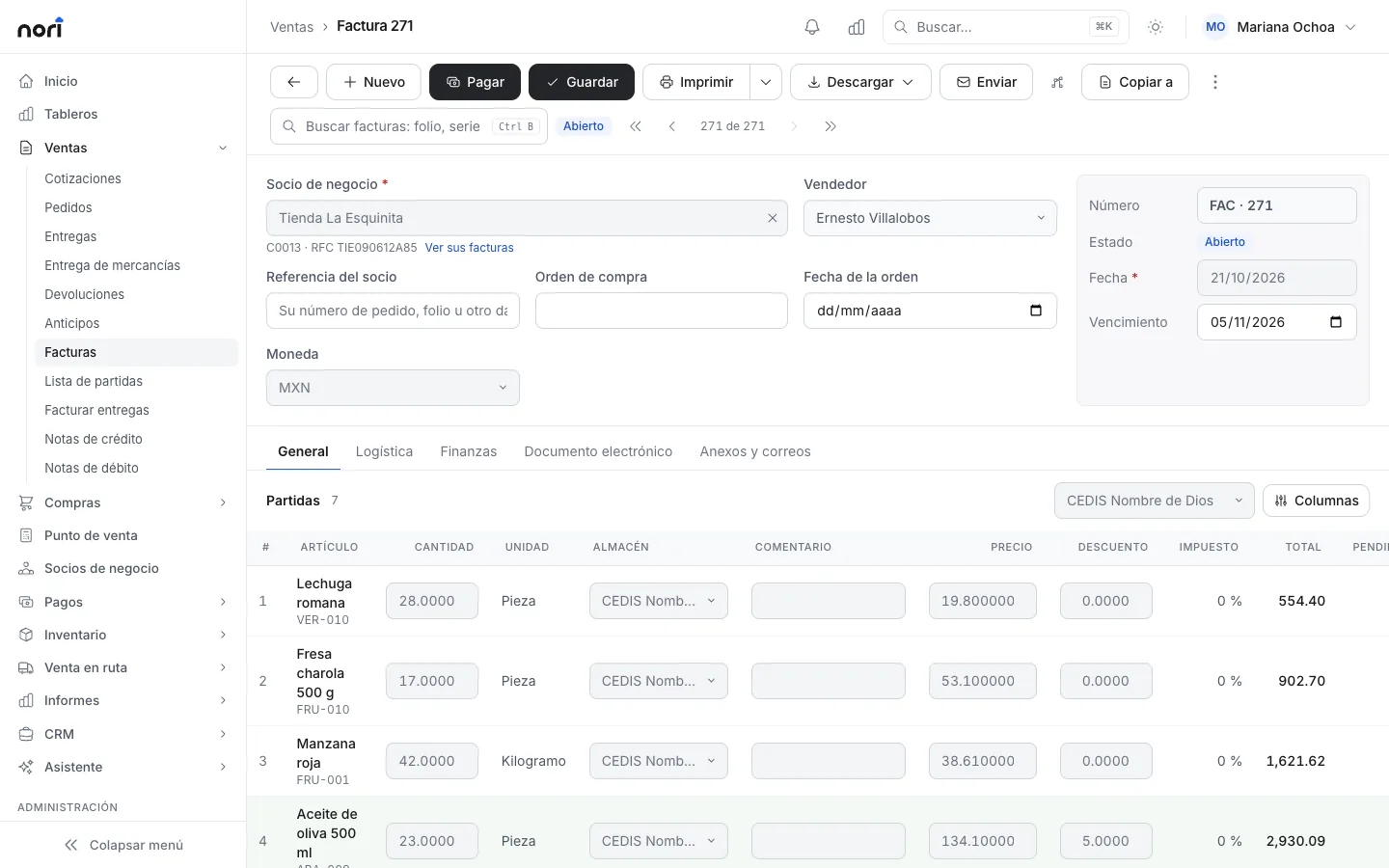Follow the Ver sus facturas link
Image resolution: width=1389 pixels, height=868 pixels.
pyautogui.click(x=470, y=248)
